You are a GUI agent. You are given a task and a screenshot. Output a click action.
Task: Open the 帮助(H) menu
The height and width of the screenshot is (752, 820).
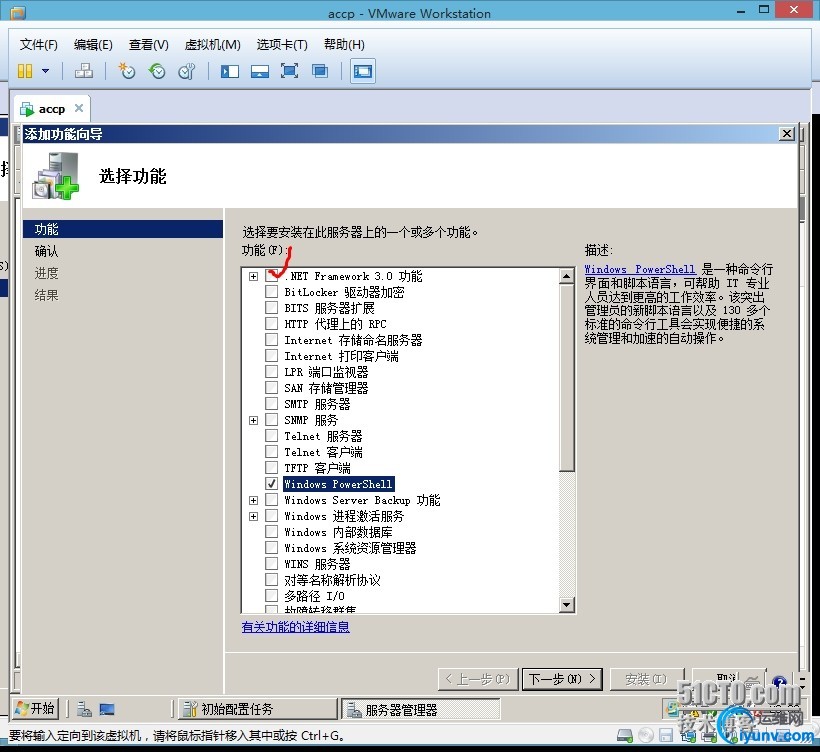[x=344, y=44]
